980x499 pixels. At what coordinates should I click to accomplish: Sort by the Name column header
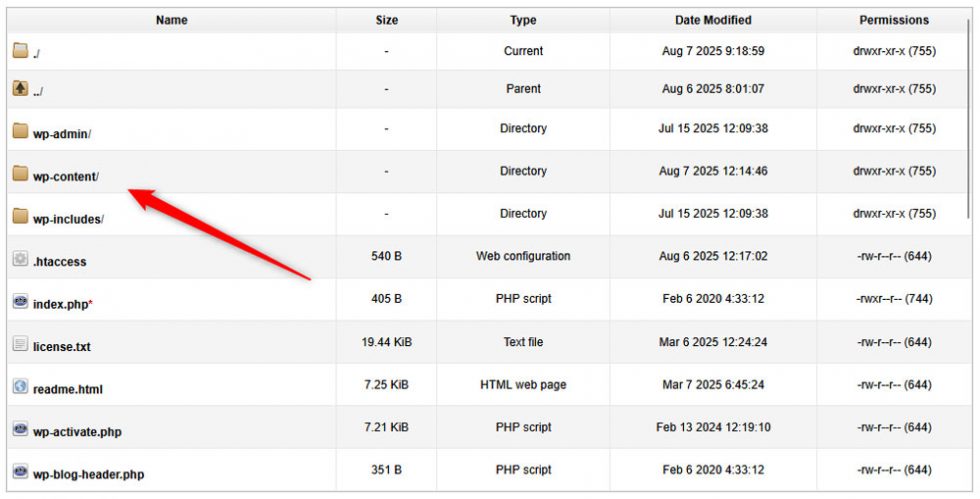[x=171, y=20]
